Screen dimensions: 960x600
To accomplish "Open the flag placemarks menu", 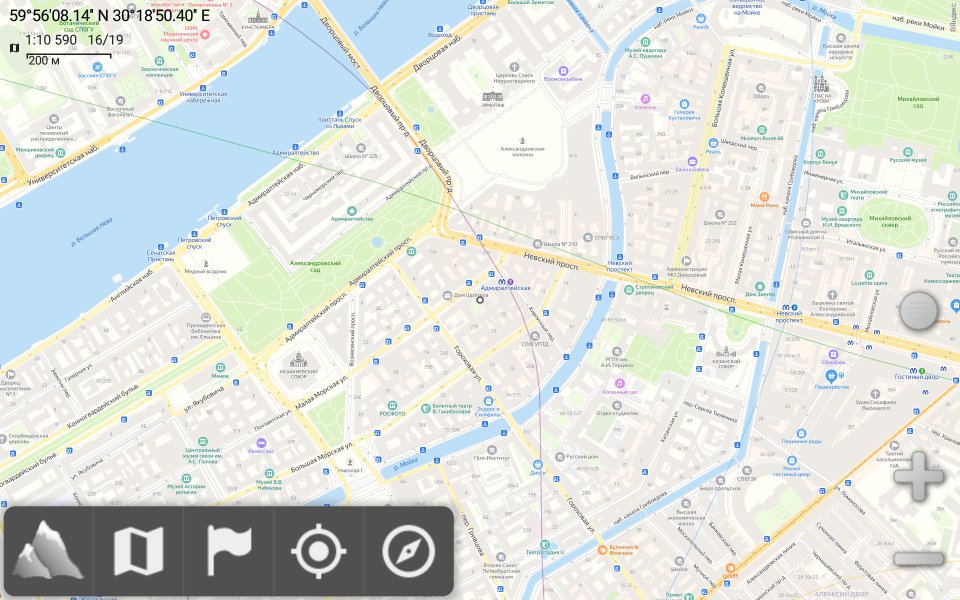I will (x=229, y=551).
